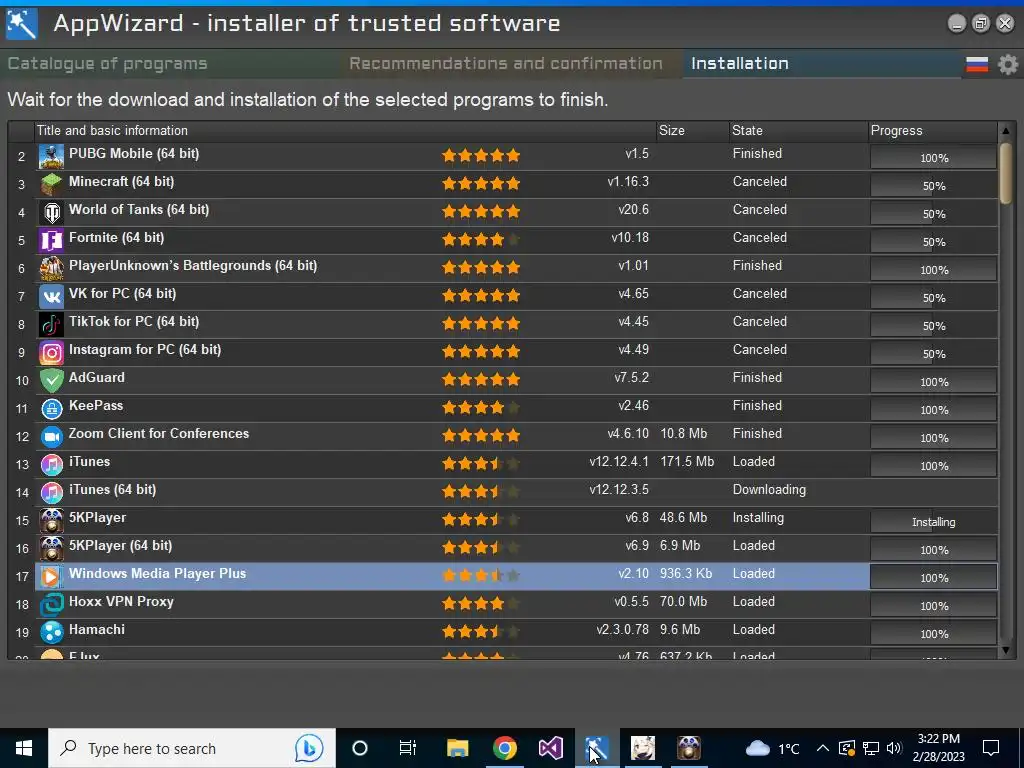Open the anime character taskbar icon

coord(643,748)
